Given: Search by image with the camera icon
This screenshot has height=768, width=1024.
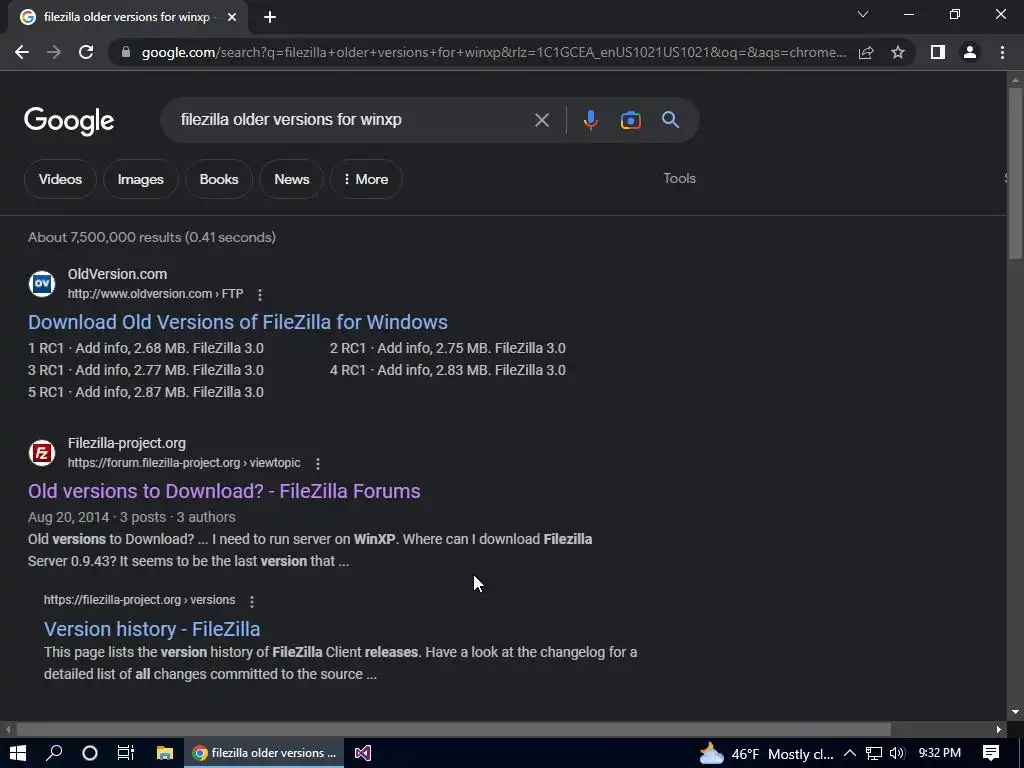Looking at the screenshot, I should click(630, 120).
